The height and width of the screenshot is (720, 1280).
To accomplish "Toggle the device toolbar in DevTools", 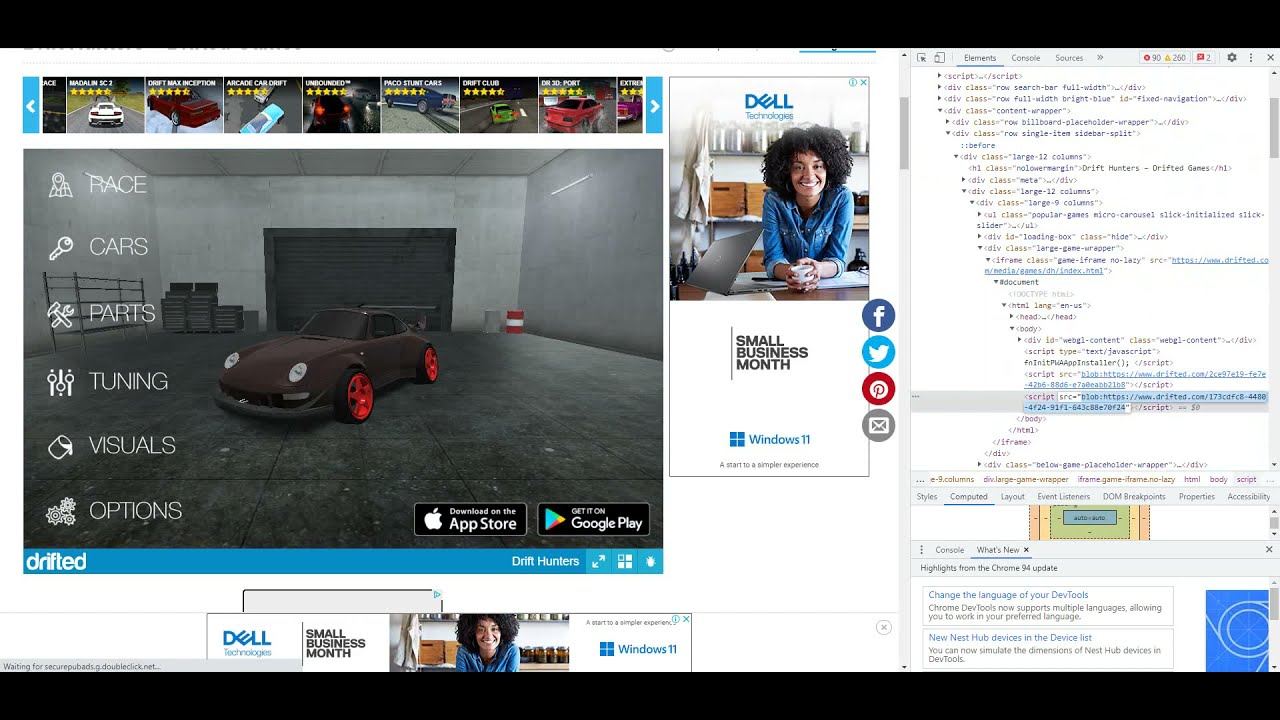I will [939, 58].
